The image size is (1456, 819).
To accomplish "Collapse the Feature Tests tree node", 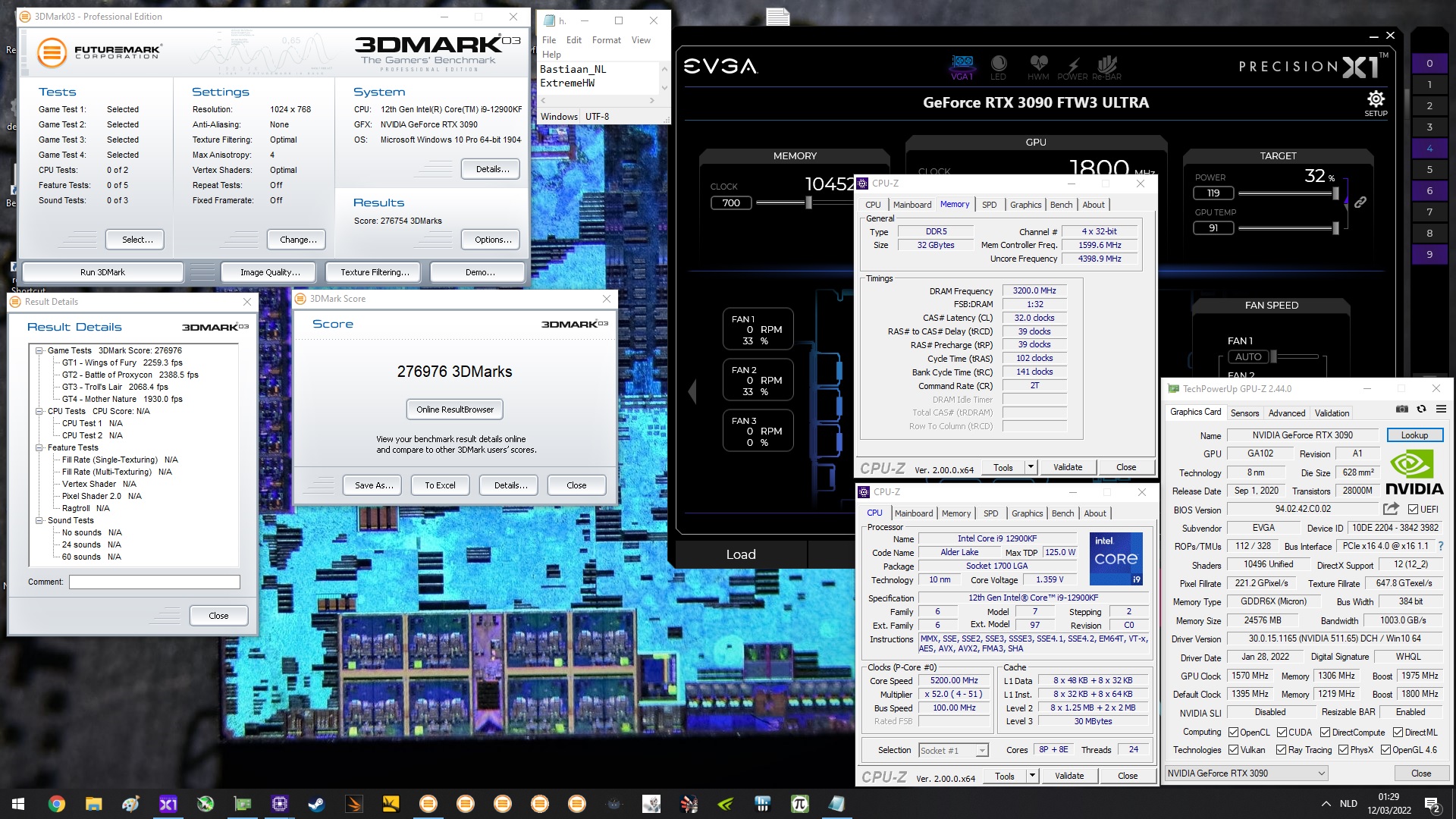I will coord(39,447).
